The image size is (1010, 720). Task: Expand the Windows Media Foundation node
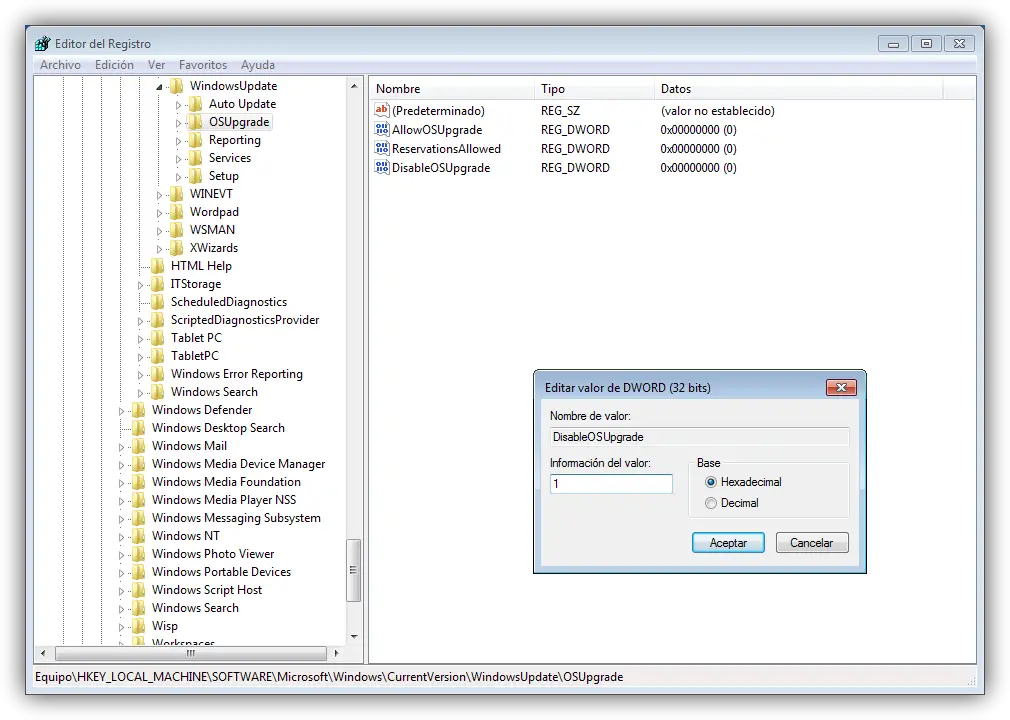pyautogui.click(x=121, y=482)
